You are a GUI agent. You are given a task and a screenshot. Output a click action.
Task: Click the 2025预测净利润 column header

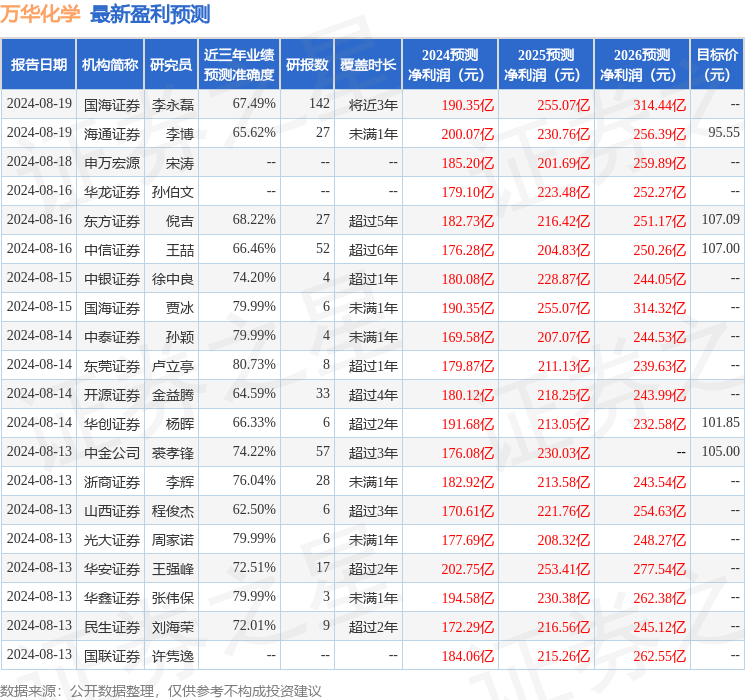point(546,65)
